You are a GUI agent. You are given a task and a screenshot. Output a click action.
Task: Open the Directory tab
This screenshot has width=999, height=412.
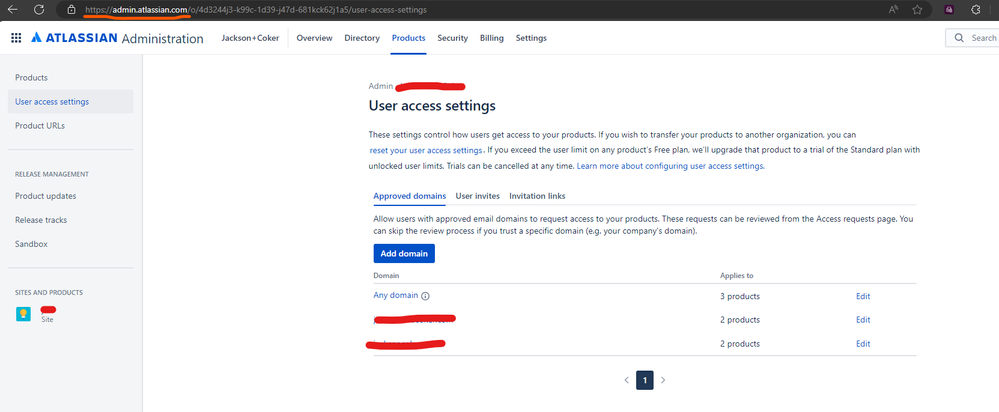pyautogui.click(x=362, y=38)
